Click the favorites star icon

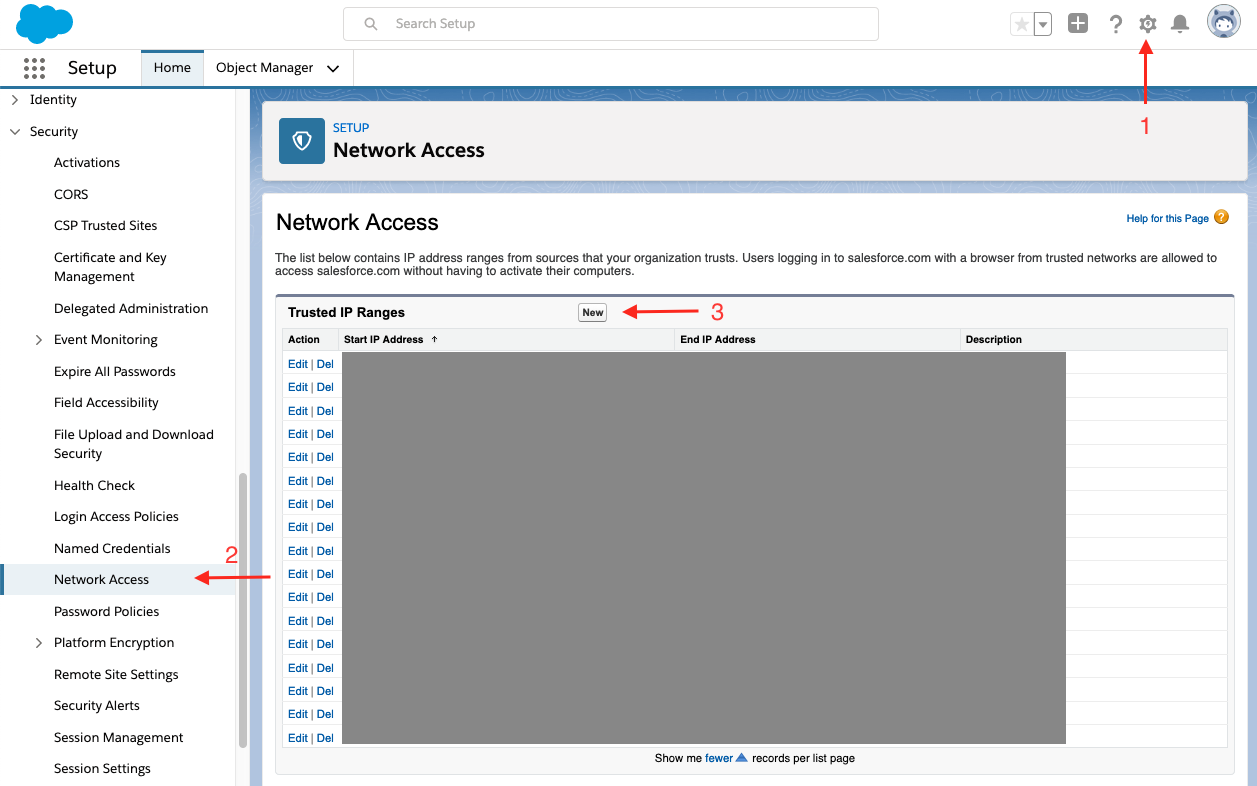click(x=1021, y=24)
